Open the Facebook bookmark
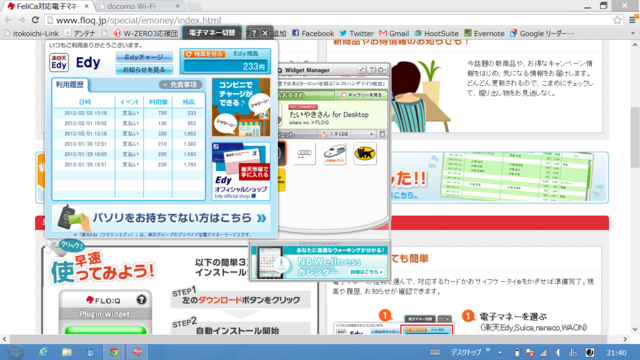 313,33
